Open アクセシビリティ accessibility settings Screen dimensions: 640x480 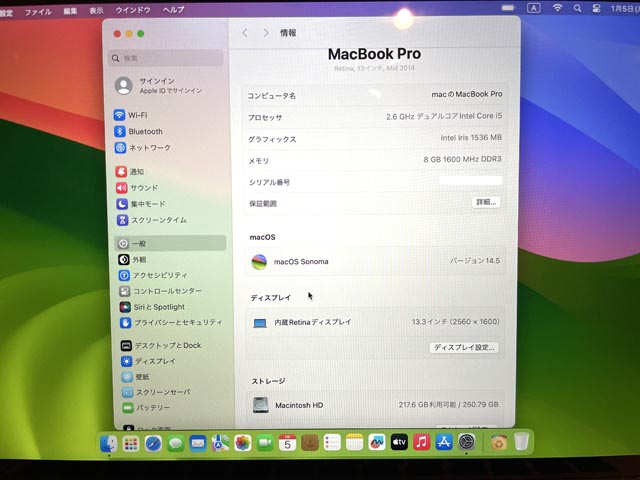pyautogui.click(x=160, y=275)
